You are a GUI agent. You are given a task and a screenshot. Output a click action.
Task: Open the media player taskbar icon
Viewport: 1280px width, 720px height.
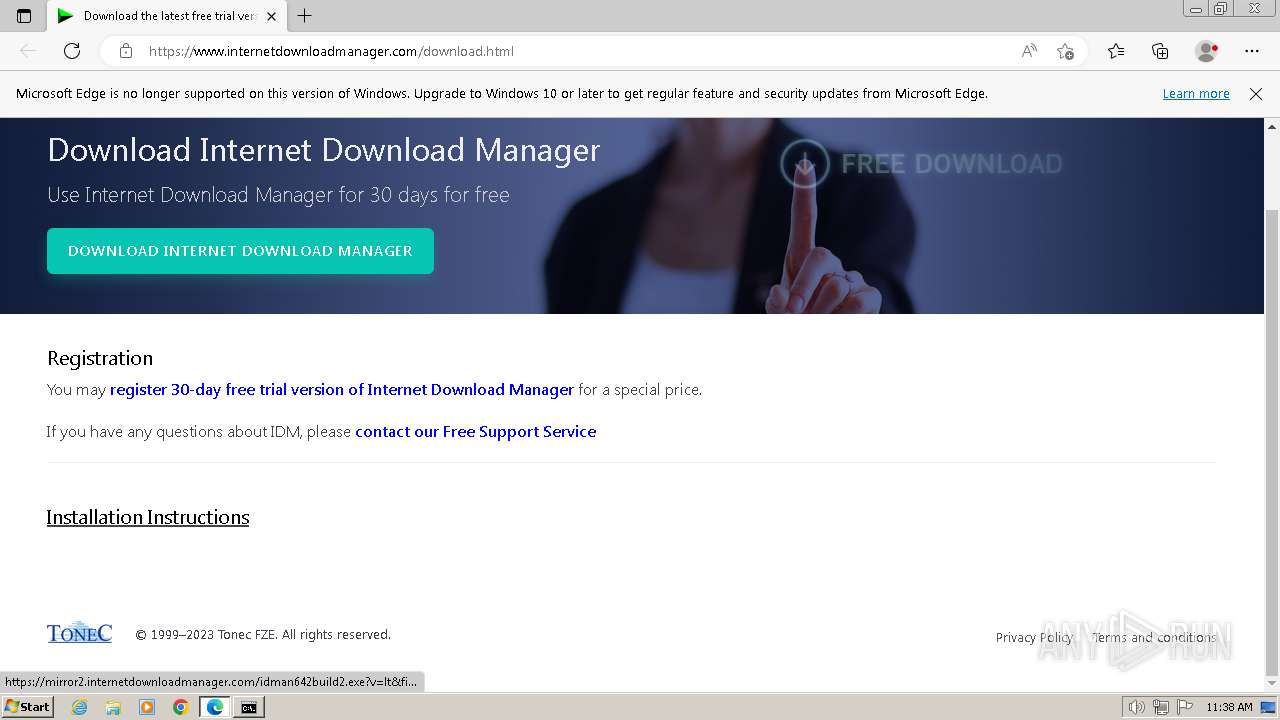tap(147, 707)
